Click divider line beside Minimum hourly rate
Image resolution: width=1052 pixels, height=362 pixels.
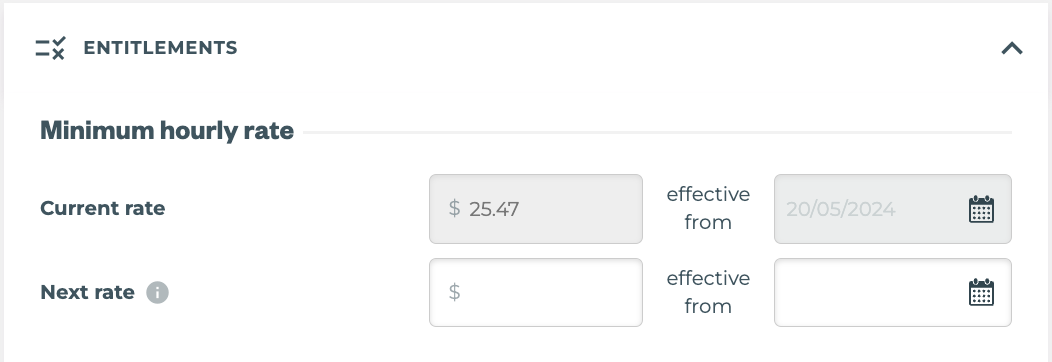pos(658,133)
